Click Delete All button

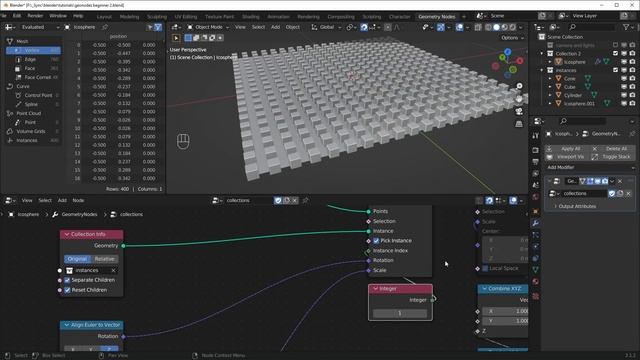click(613, 149)
